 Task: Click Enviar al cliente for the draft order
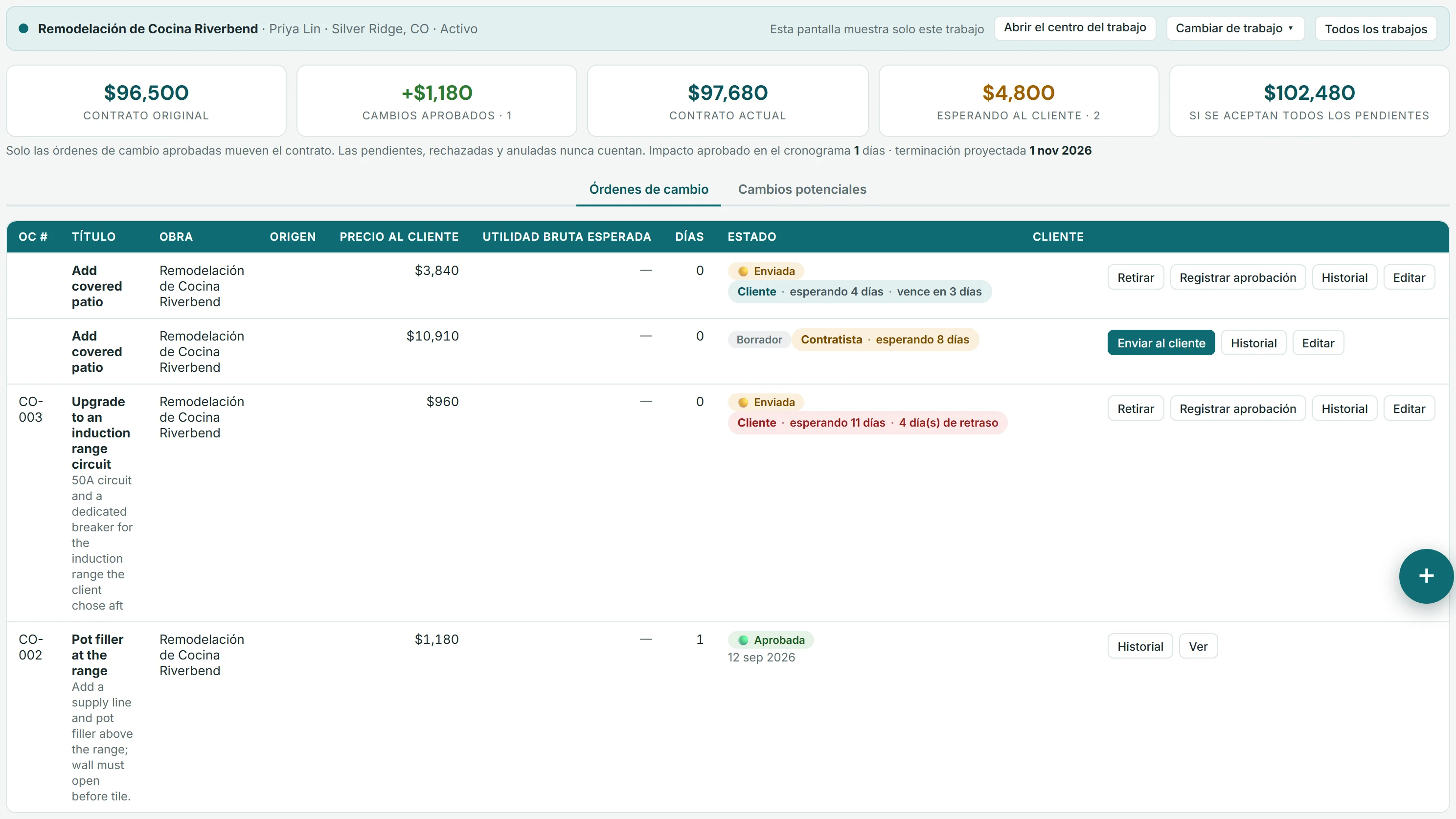1161,343
